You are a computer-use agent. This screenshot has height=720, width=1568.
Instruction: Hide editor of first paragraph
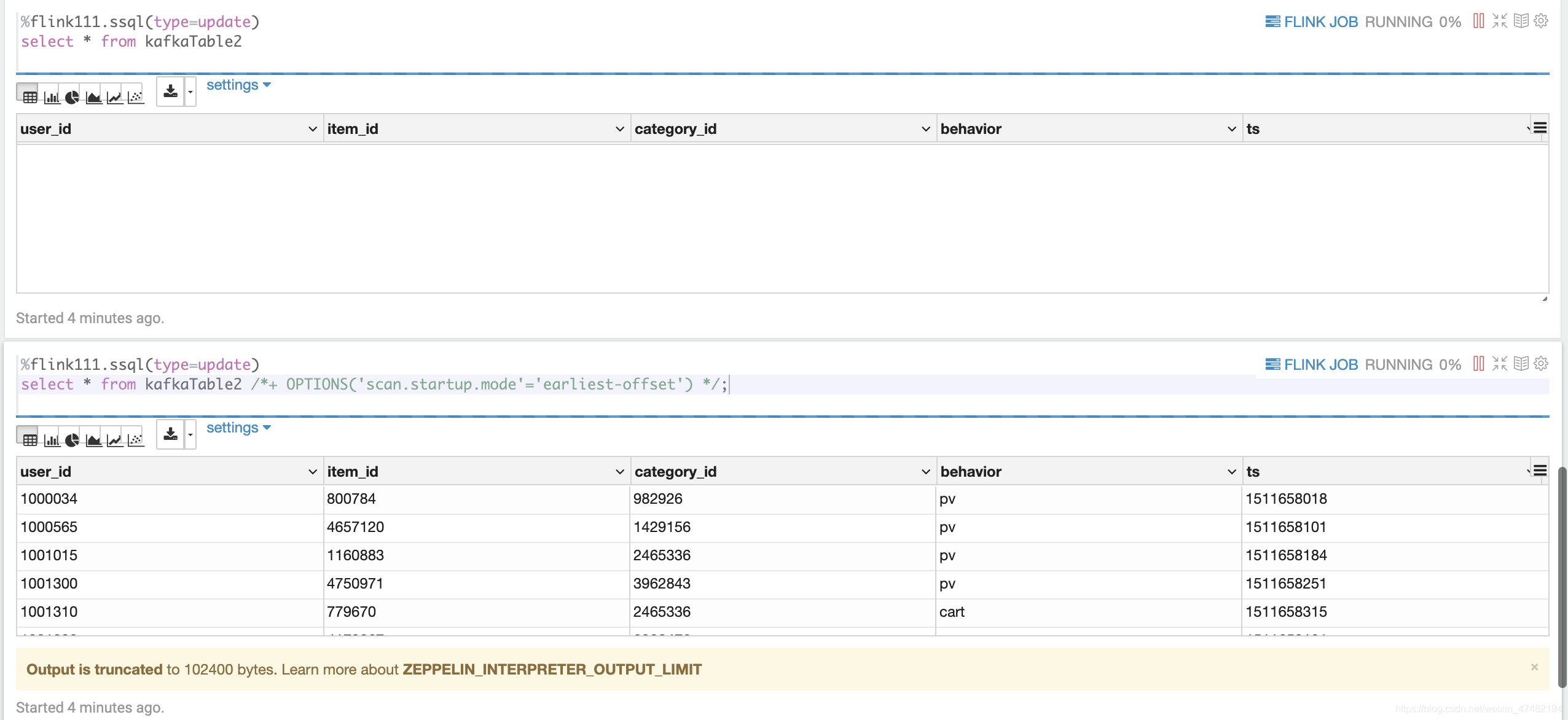click(x=1500, y=21)
